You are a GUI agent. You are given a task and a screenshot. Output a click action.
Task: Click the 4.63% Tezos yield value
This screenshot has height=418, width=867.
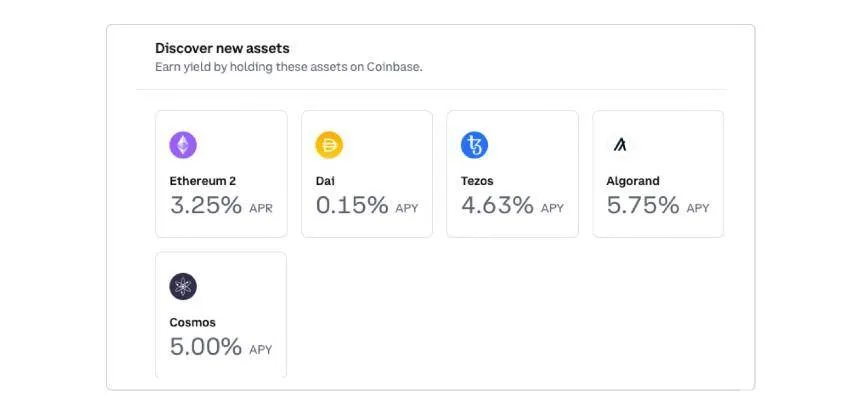(497, 206)
